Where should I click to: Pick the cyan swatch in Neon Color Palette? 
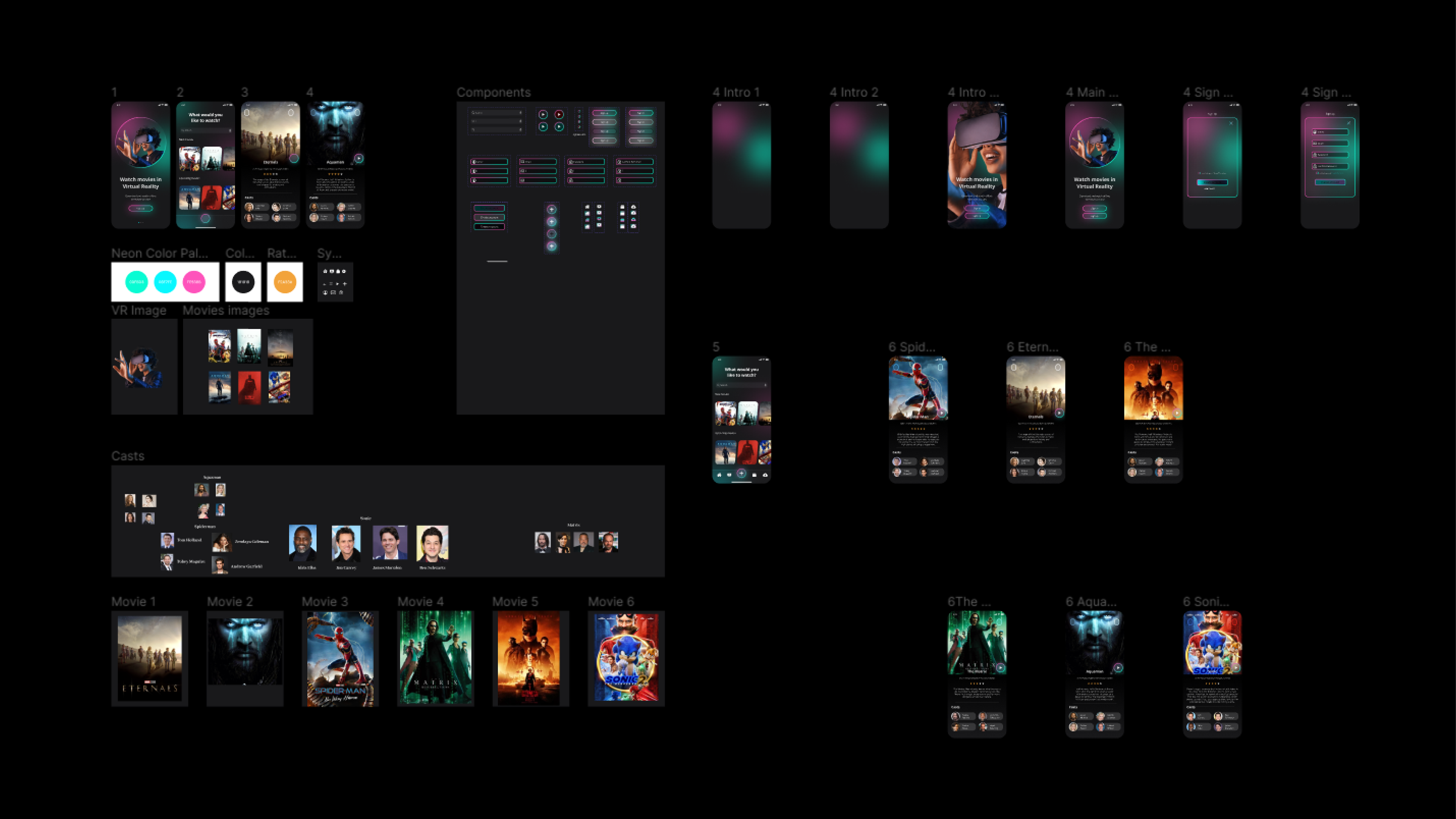[165, 282]
